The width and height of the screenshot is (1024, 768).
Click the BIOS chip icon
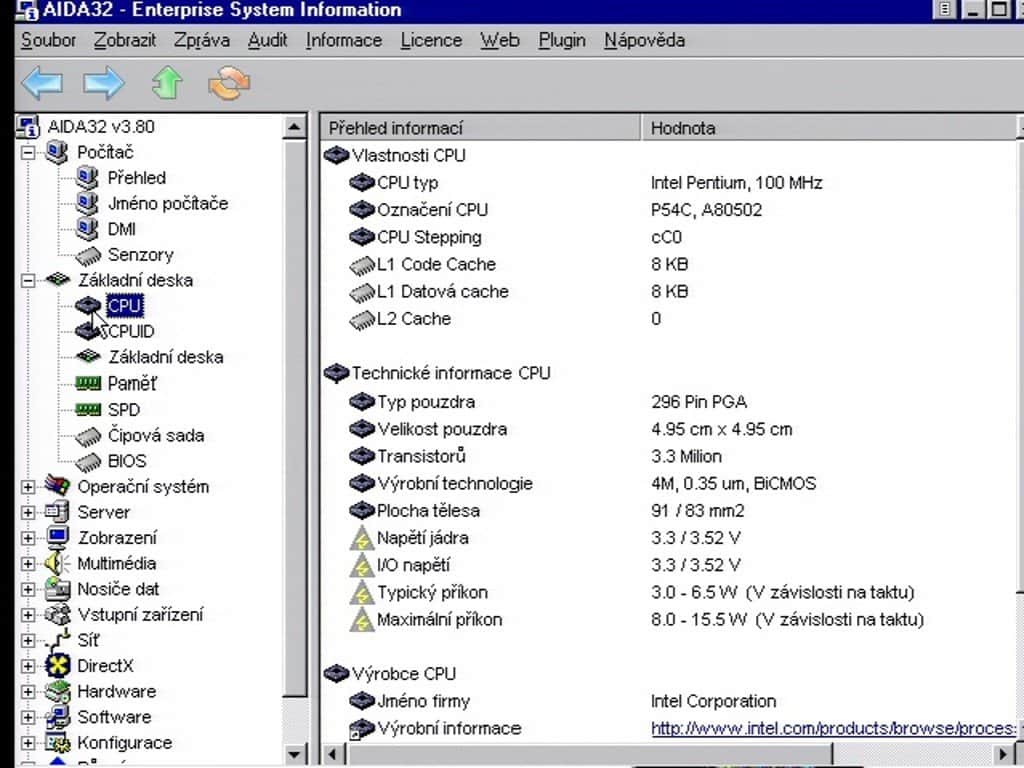(88, 462)
